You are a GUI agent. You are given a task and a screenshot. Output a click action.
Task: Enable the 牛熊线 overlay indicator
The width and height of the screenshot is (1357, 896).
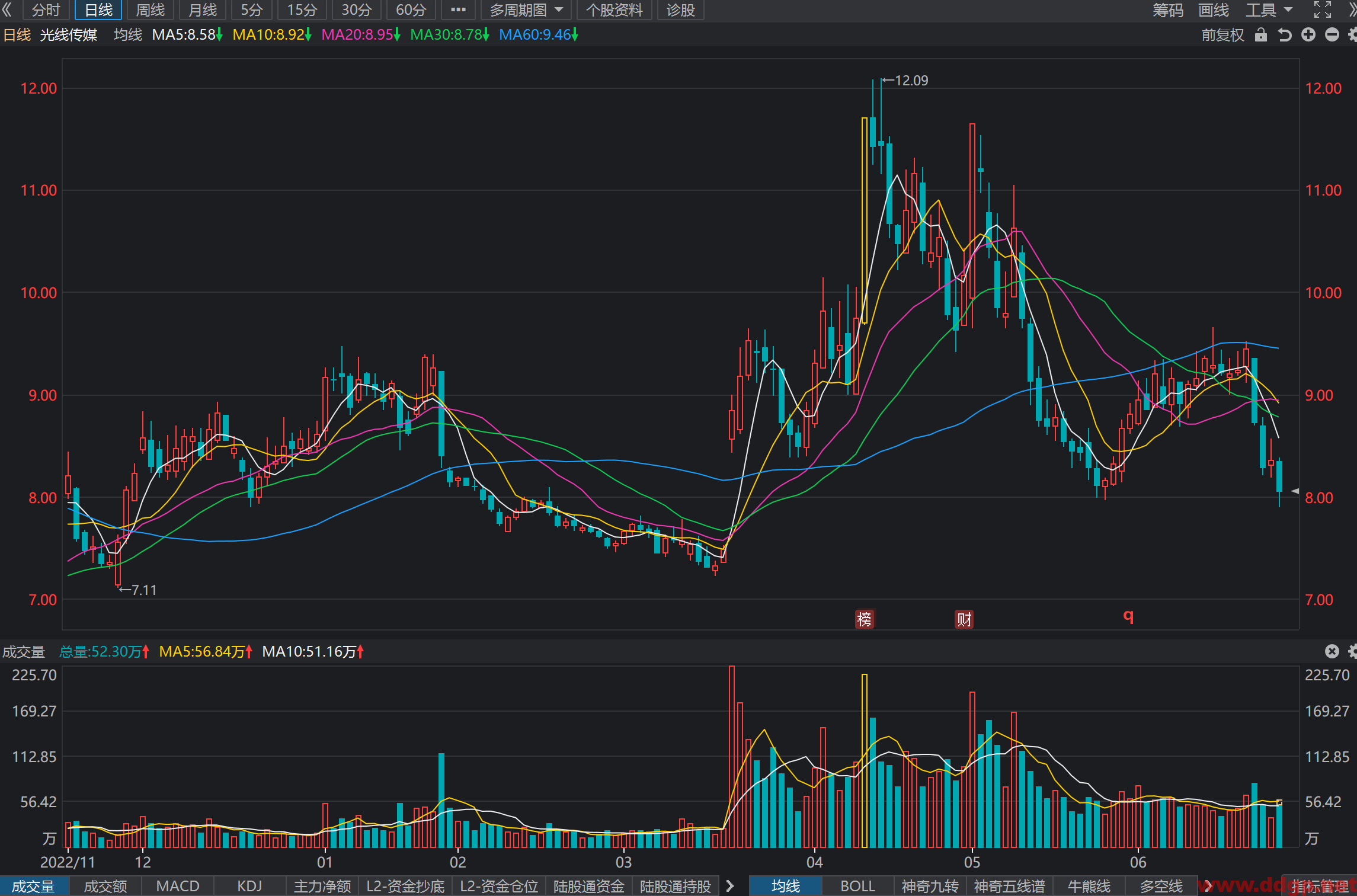click(x=1089, y=886)
